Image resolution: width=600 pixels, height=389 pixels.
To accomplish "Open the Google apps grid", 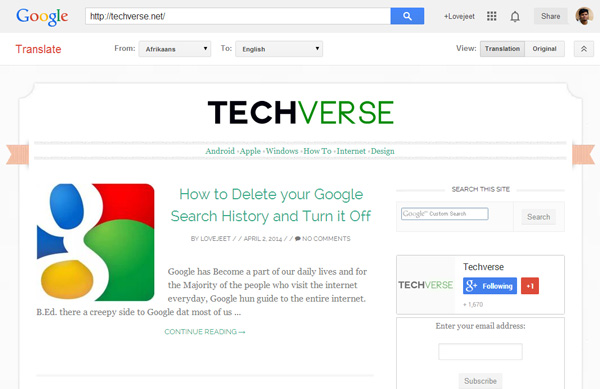I will (x=492, y=16).
